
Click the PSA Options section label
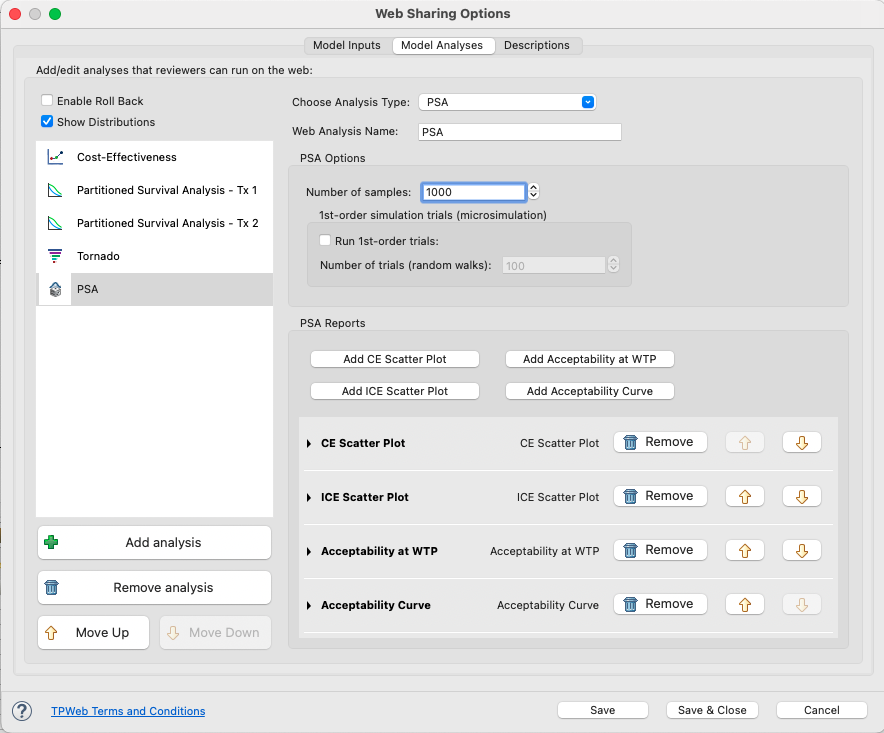333,158
